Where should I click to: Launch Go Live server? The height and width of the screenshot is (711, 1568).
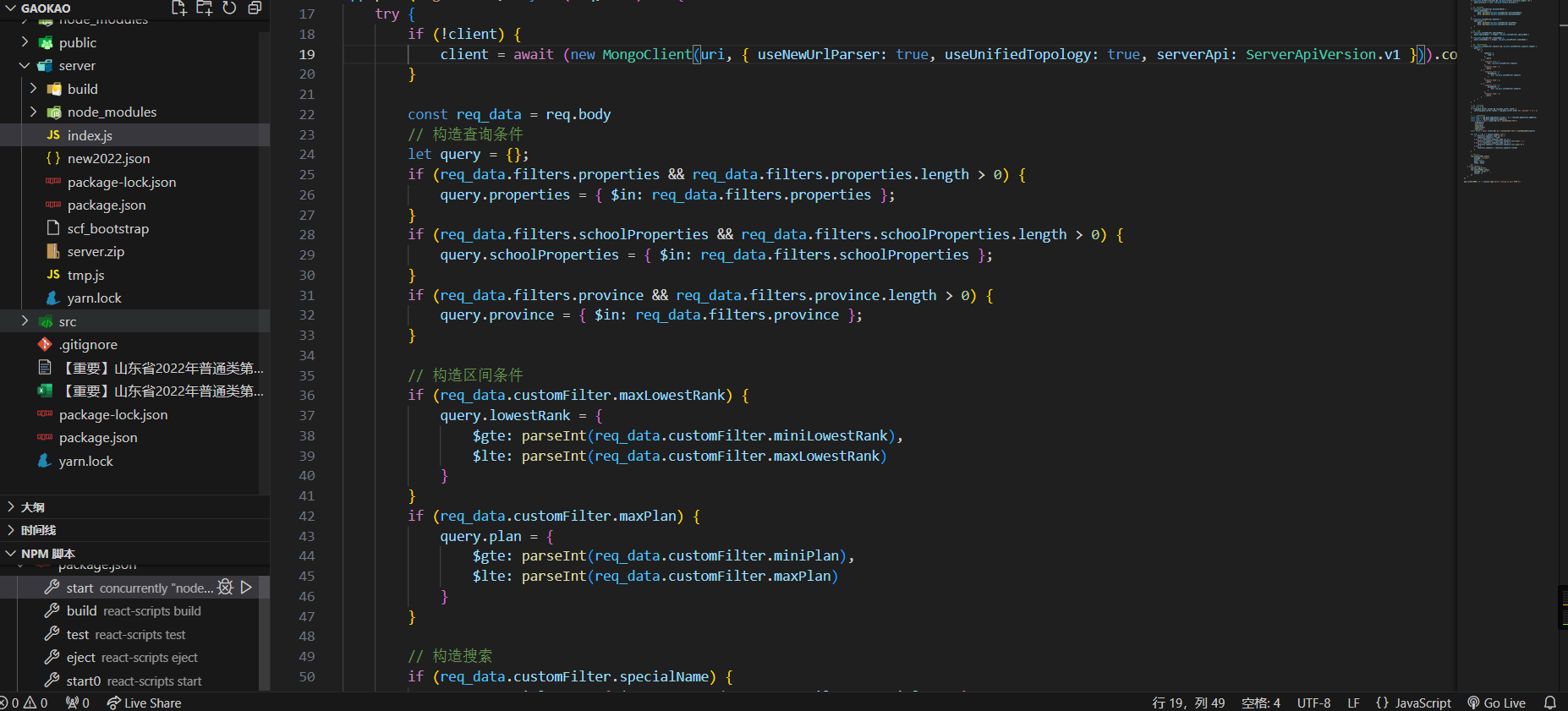pyautogui.click(x=1496, y=703)
